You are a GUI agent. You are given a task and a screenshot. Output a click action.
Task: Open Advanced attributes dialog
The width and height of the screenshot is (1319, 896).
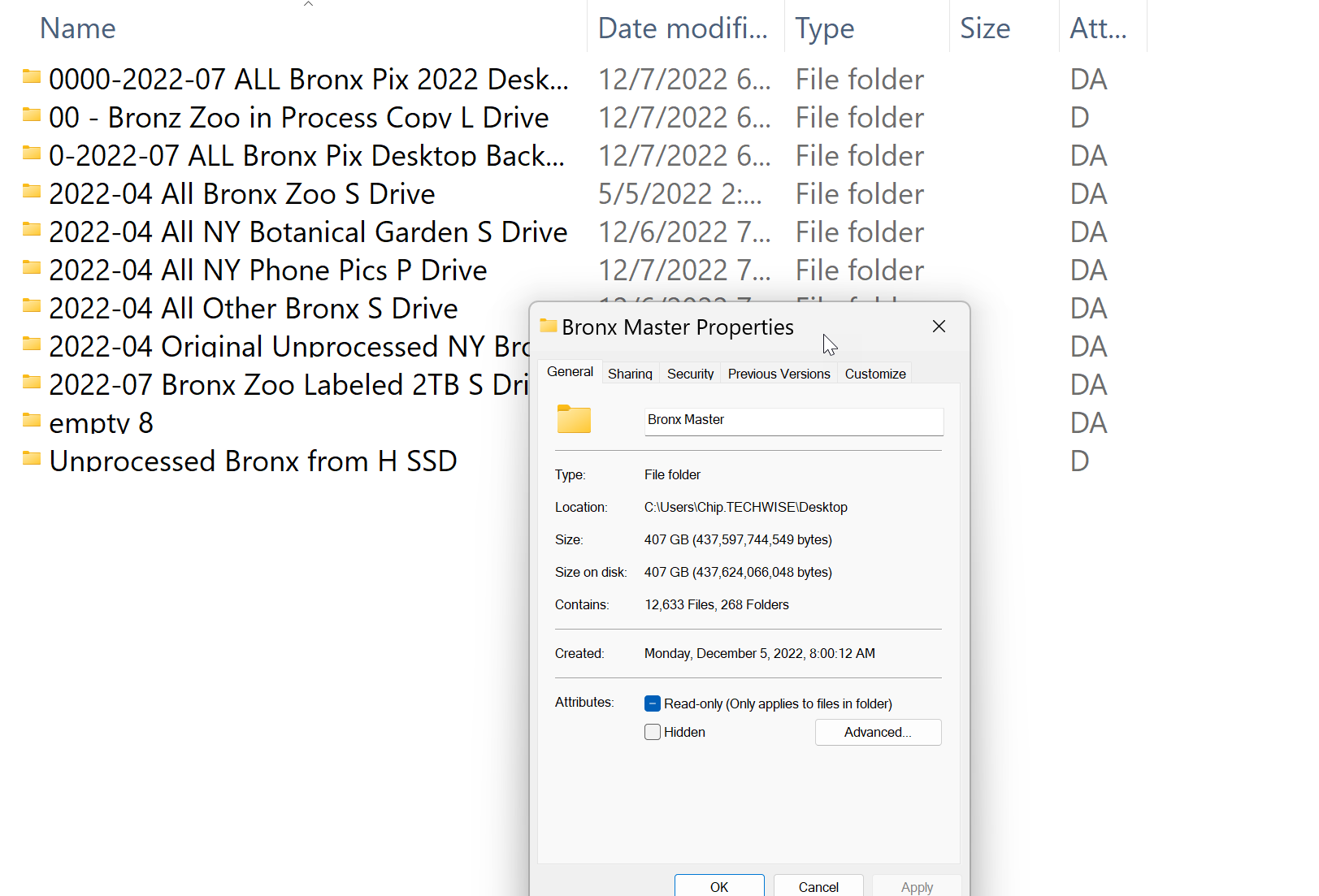click(878, 732)
